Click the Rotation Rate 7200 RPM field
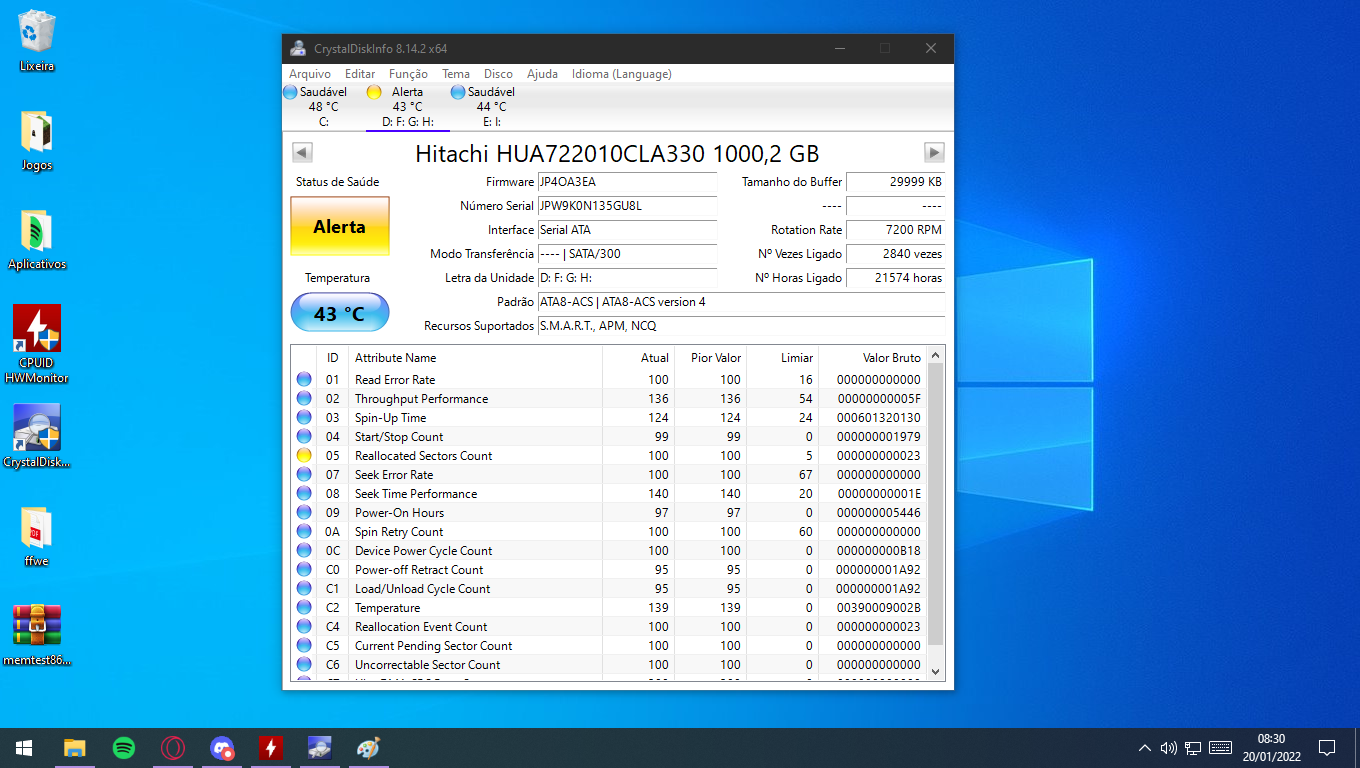 click(895, 230)
